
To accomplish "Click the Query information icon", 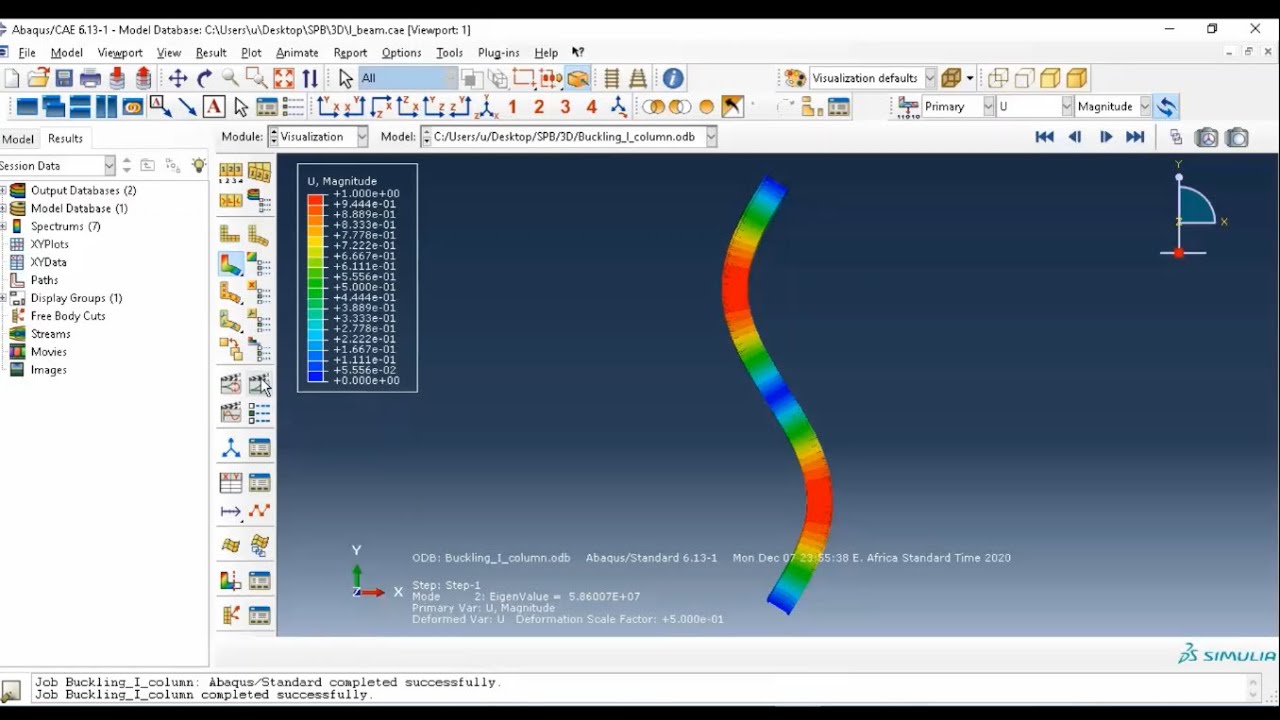I will pos(673,78).
